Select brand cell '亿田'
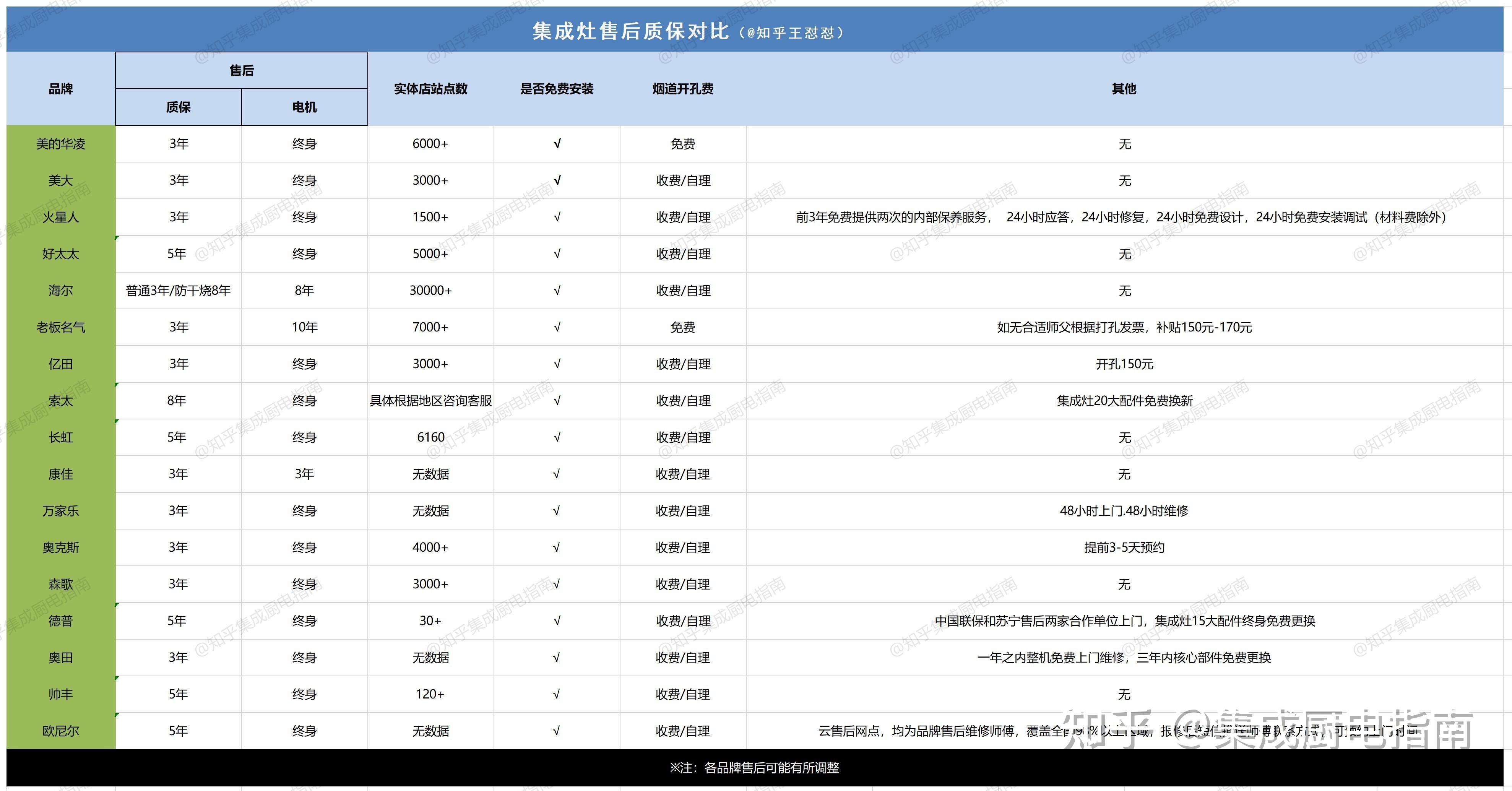Viewport: 1512px width, 791px height. click(x=60, y=364)
